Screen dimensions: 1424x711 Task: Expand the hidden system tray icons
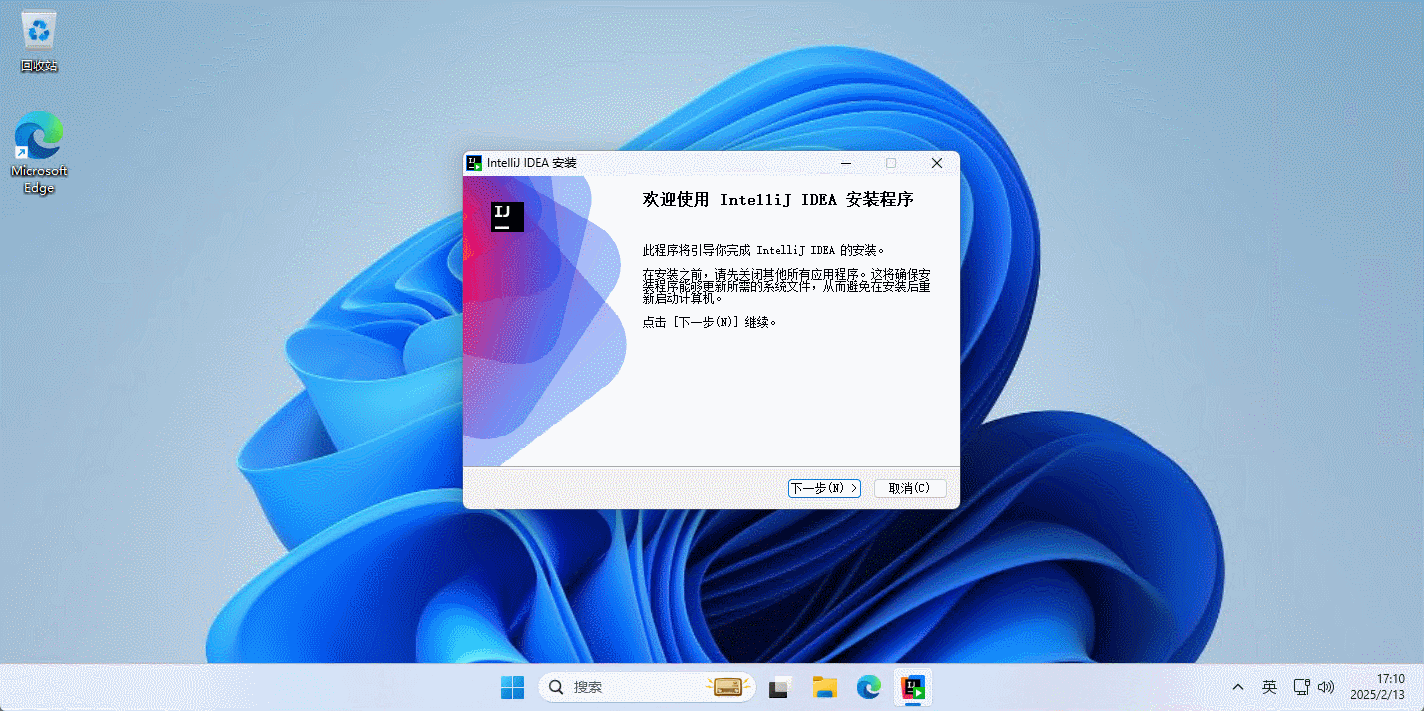[1238, 687]
